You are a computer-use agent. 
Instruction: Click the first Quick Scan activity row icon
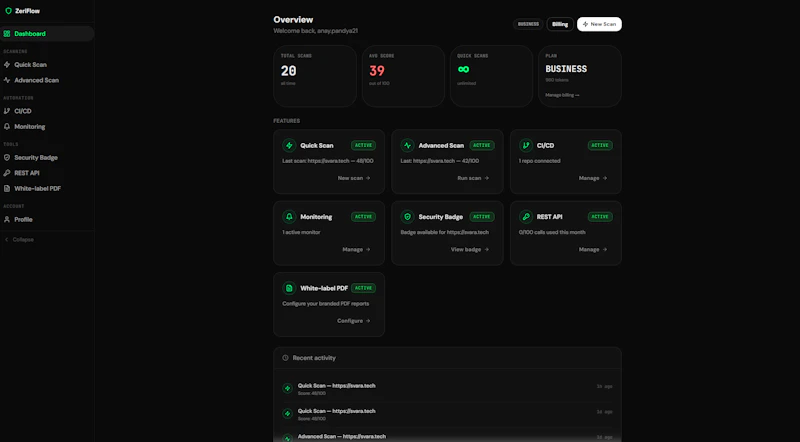287,388
